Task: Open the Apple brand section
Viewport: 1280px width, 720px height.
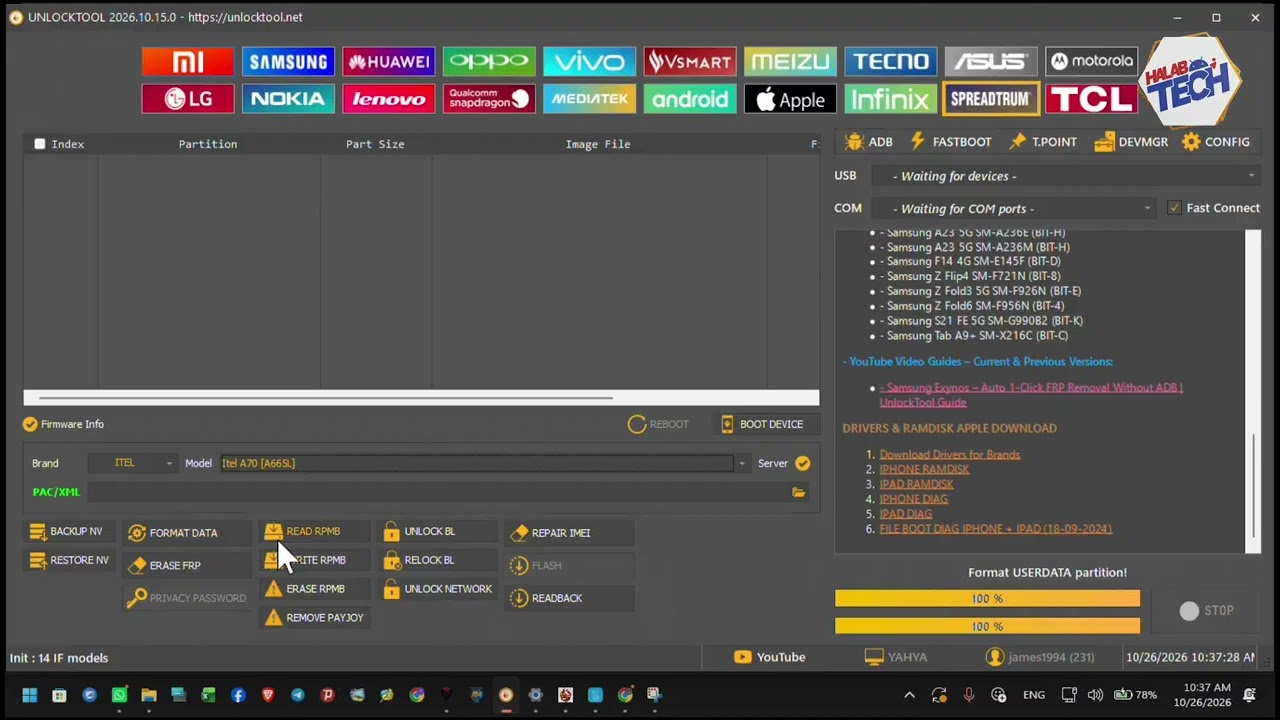Action: pyautogui.click(x=790, y=99)
